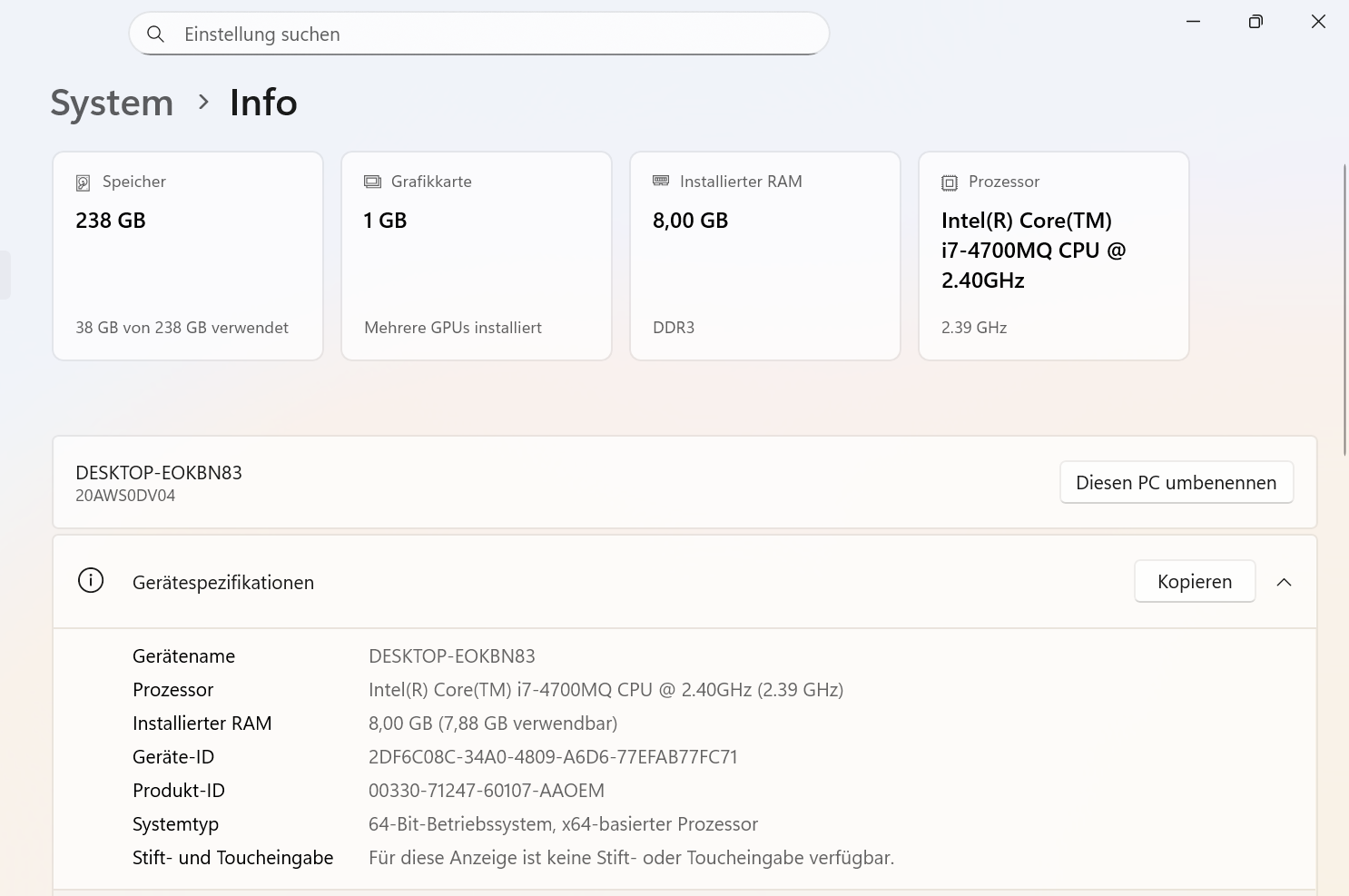Open the Installierter RAM 8,00 GB card
The height and width of the screenshot is (896, 1349).
[x=765, y=256]
